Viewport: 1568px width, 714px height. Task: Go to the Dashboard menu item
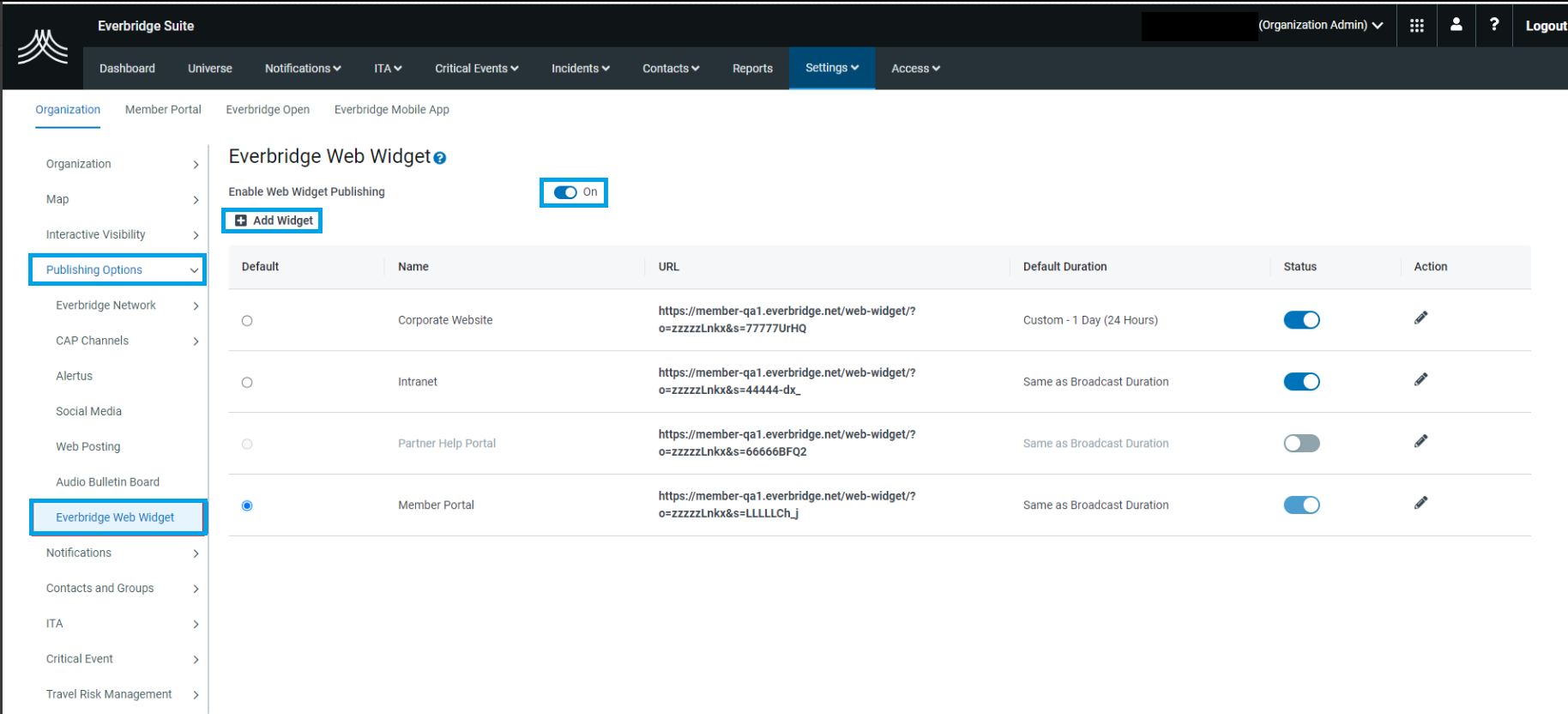(x=127, y=69)
